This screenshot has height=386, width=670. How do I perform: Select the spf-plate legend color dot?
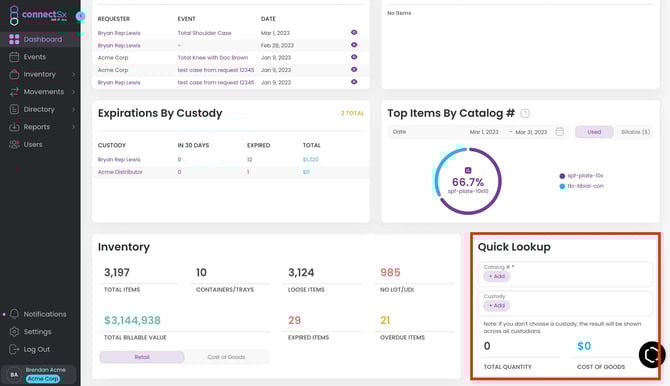(562, 176)
